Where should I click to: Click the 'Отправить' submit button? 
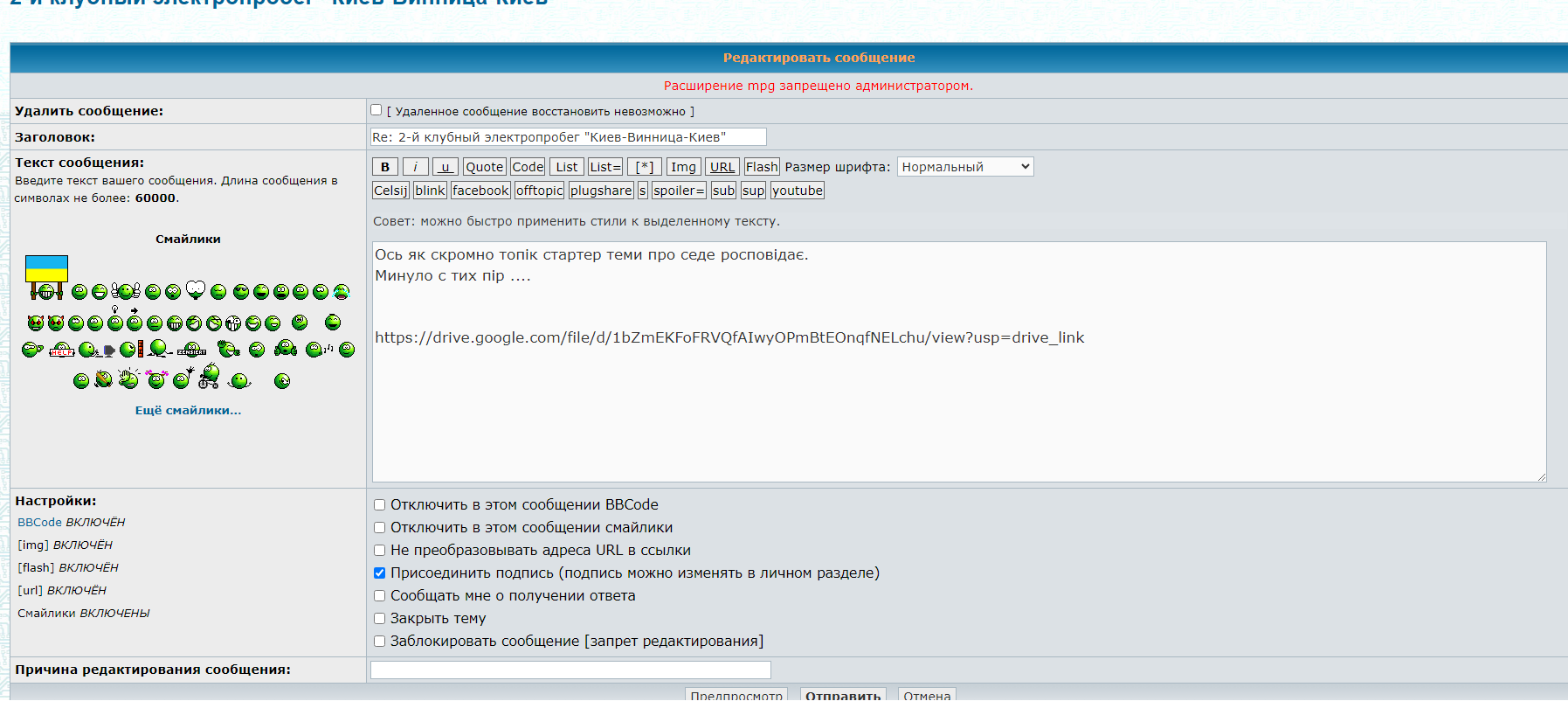(843, 695)
